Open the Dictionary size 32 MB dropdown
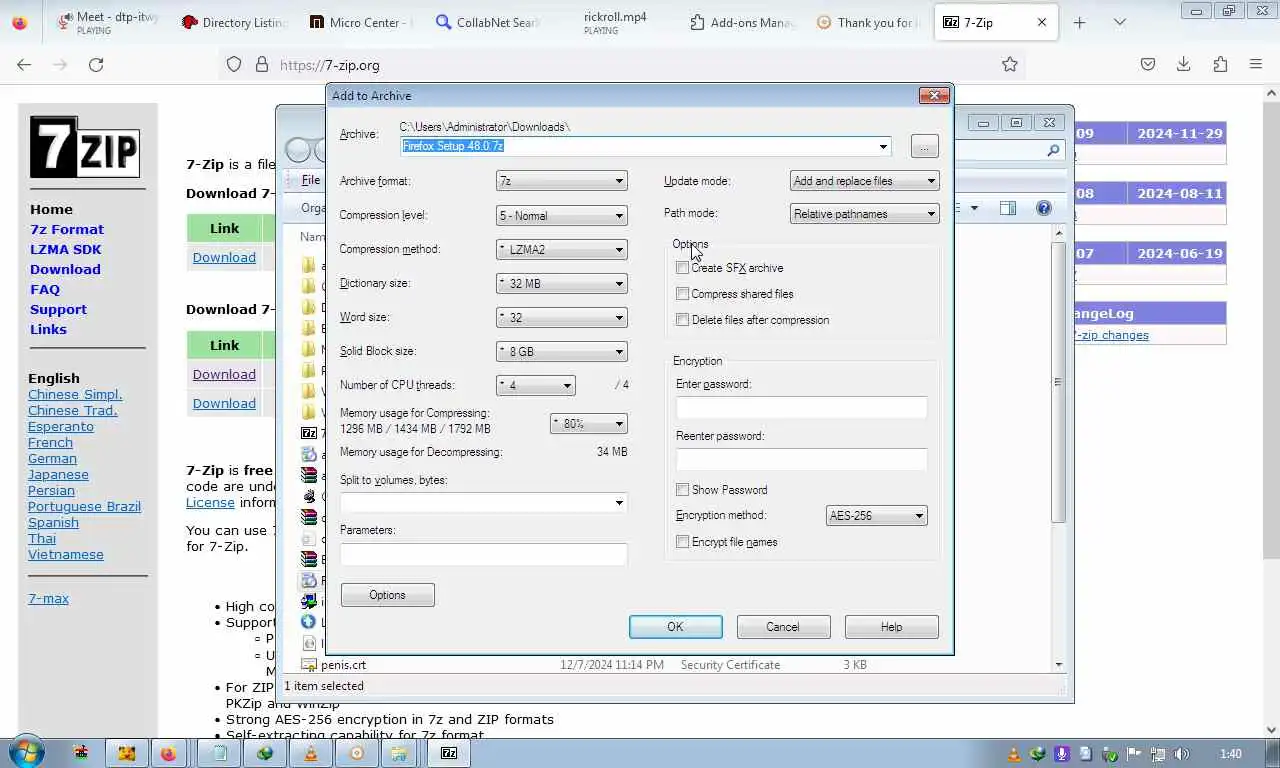 point(562,283)
